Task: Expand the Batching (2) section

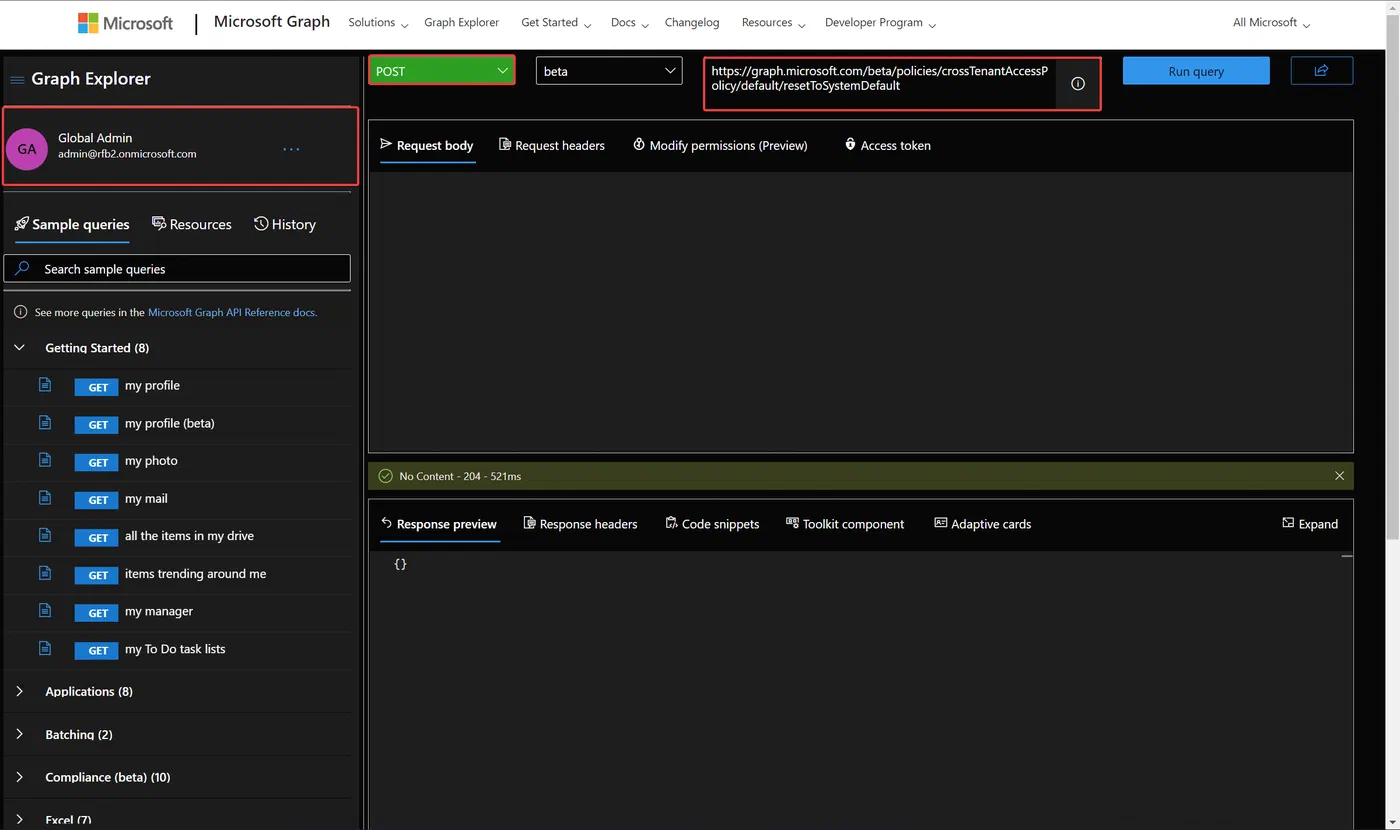Action: (x=20, y=734)
